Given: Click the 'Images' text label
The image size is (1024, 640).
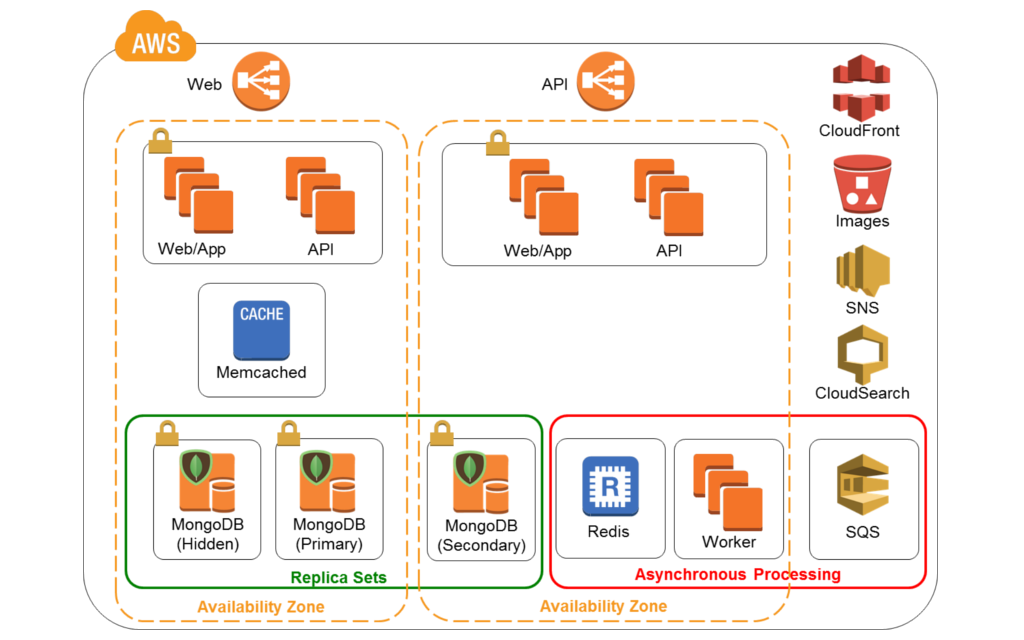Looking at the screenshot, I should pos(862,221).
